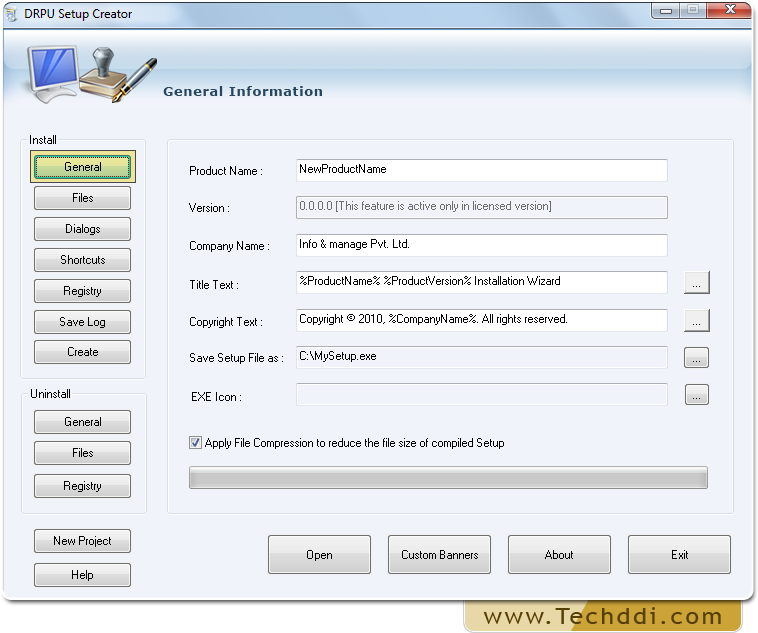Click into the Title Text field

click(481, 282)
